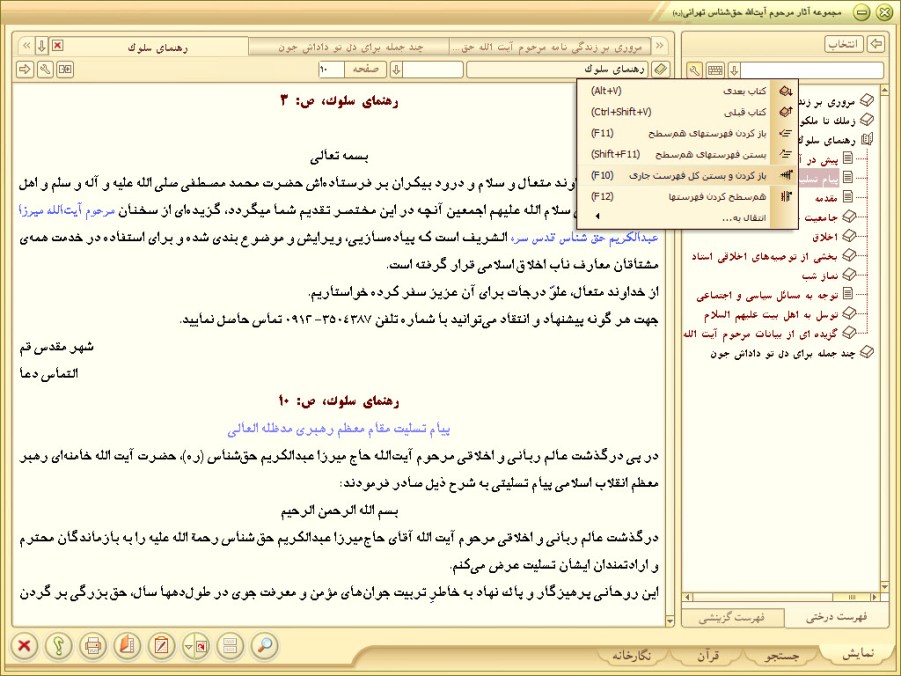The width and height of the screenshot is (901, 676).
Task: Click the page number field showing ۱۰
Action: [x=331, y=70]
